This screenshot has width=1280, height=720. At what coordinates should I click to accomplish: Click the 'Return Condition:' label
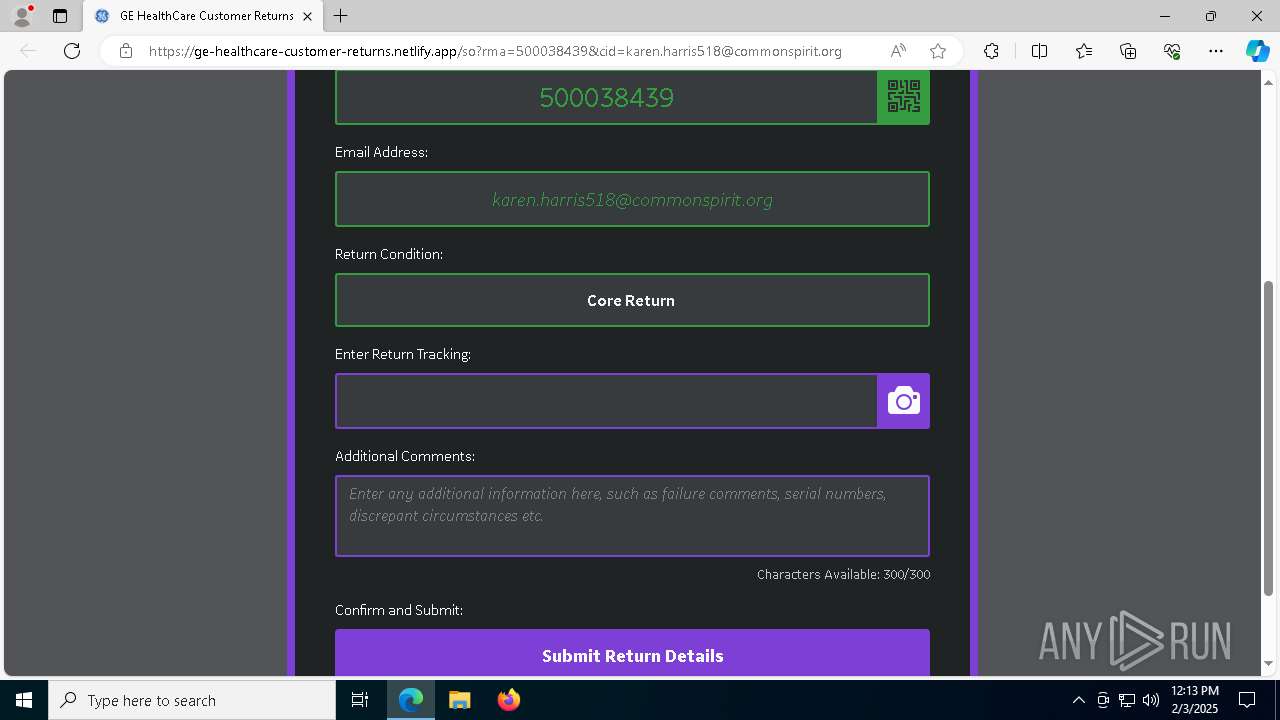click(x=389, y=254)
